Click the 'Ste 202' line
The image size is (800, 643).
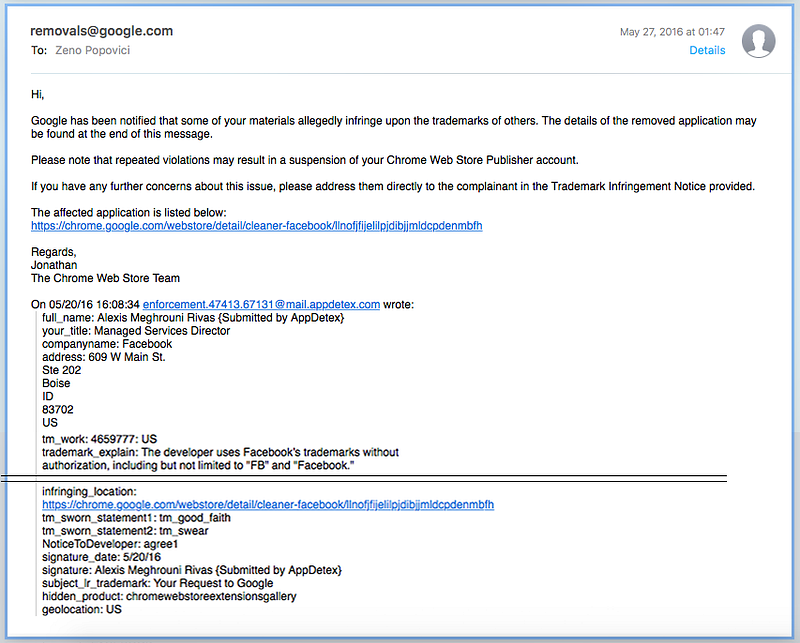pos(62,370)
